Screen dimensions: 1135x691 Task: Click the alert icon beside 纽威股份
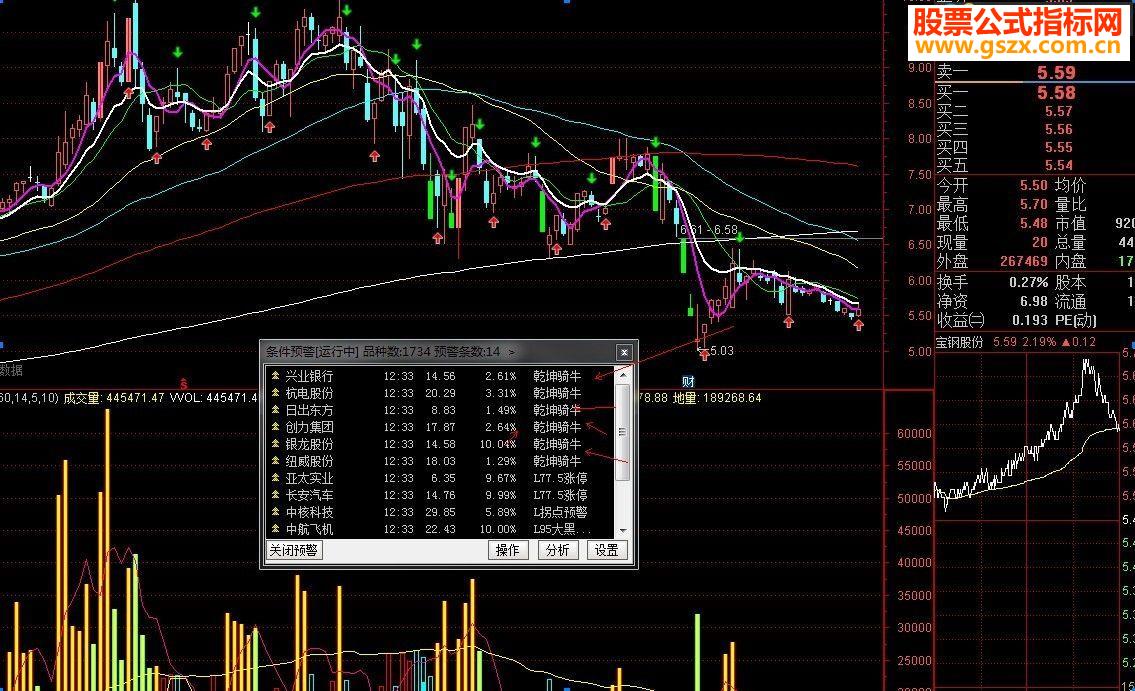click(x=275, y=461)
